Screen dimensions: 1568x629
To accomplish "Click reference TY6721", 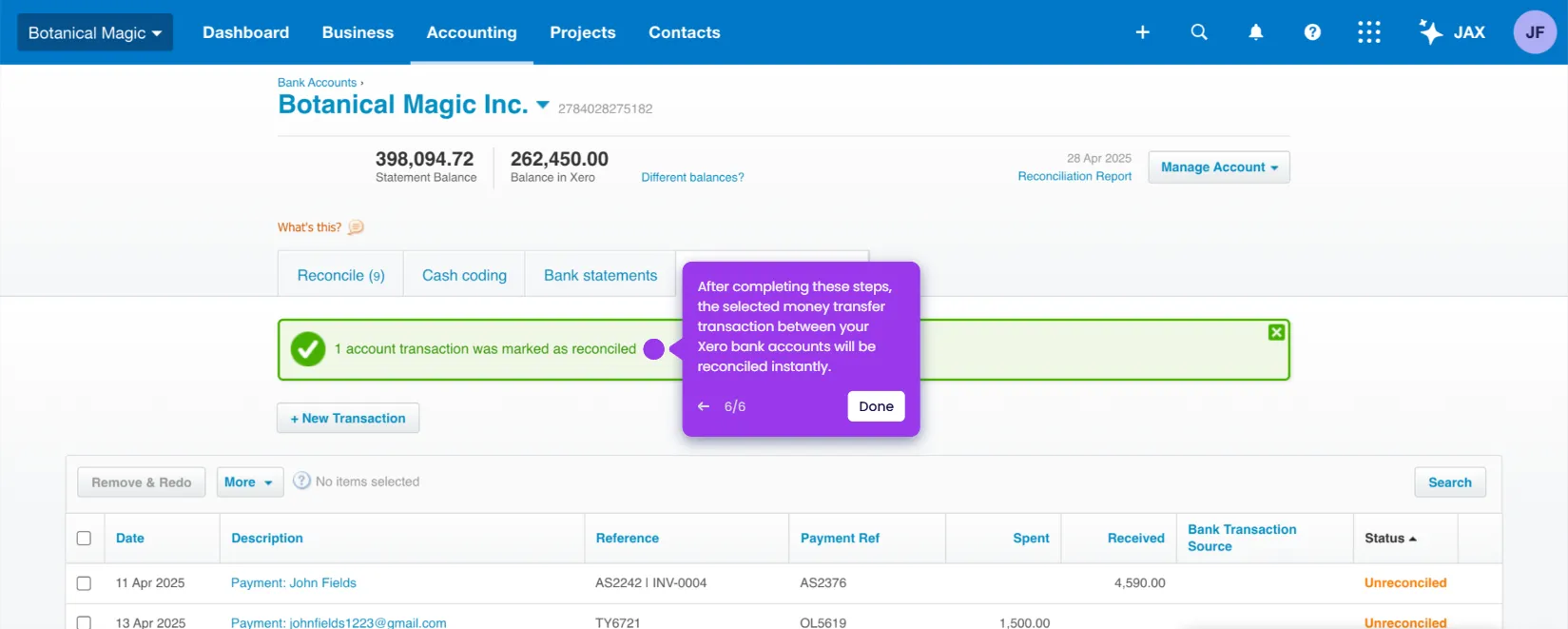I will [x=618, y=623].
